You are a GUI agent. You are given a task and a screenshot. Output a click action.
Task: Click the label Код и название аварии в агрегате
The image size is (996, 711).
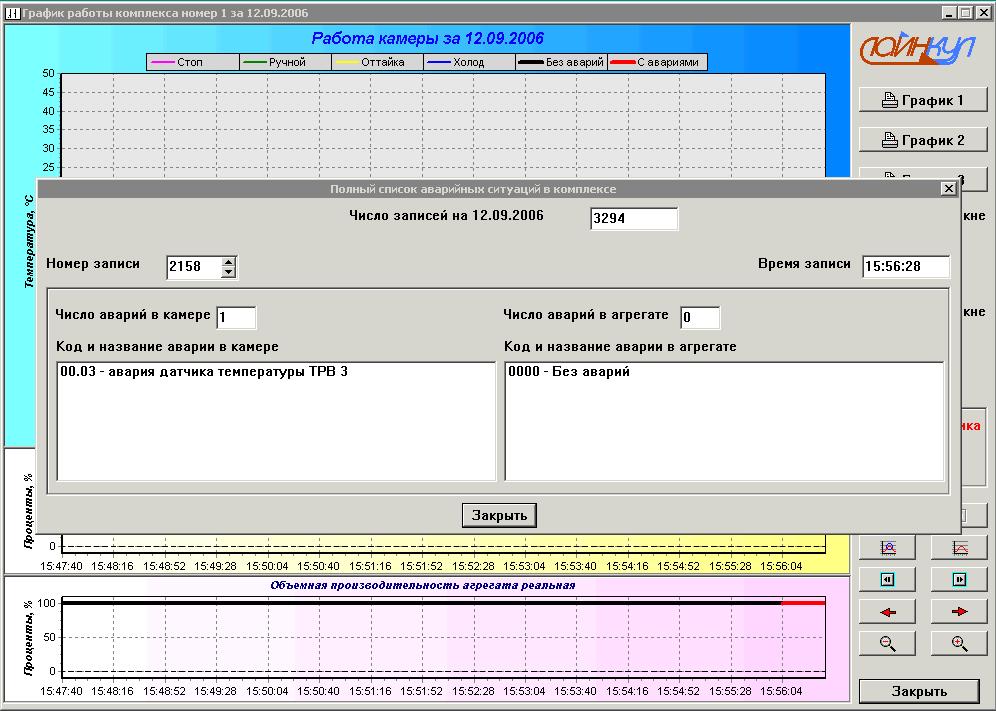click(620, 347)
